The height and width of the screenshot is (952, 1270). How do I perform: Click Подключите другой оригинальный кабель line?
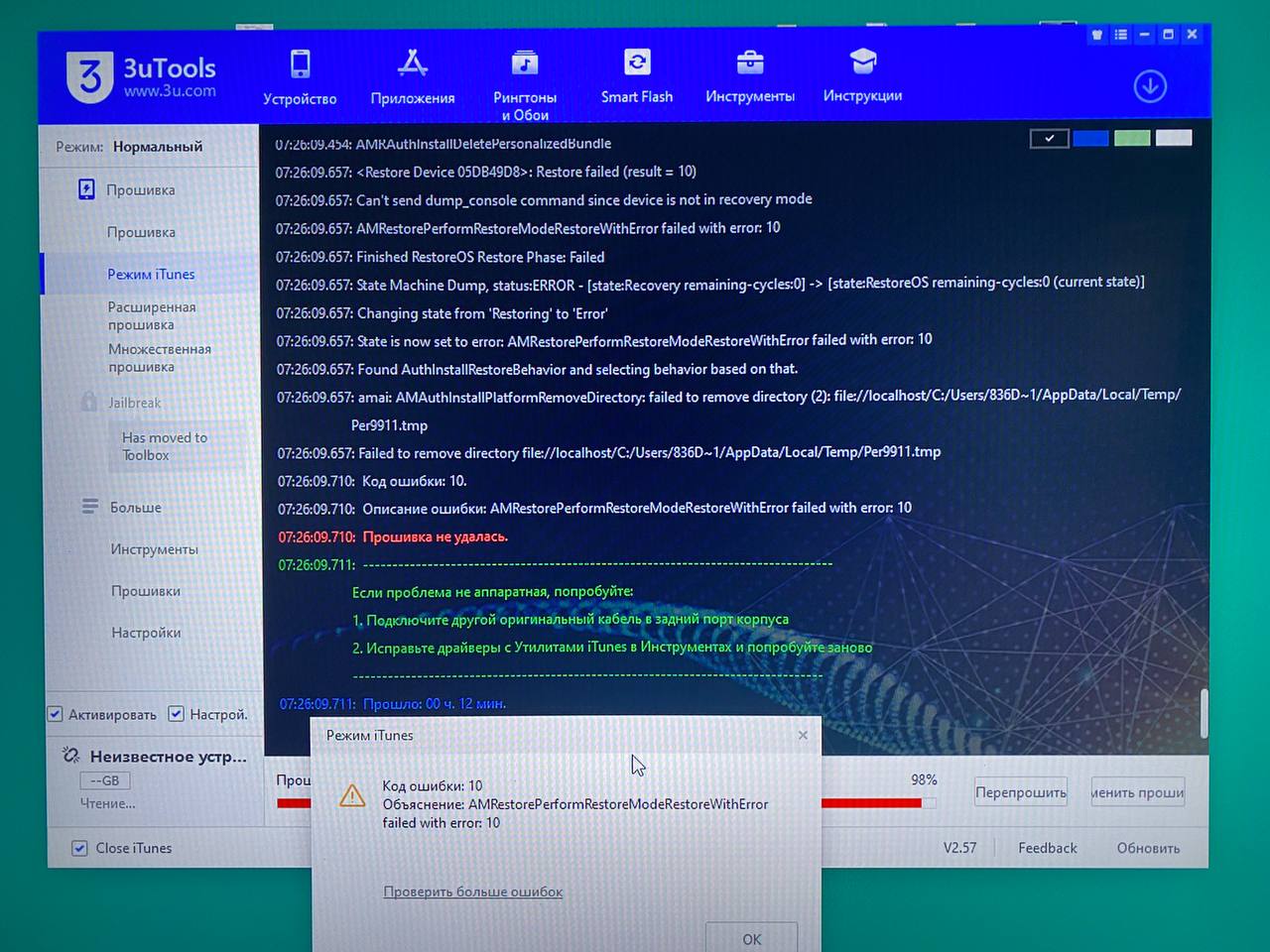[571, 619]
